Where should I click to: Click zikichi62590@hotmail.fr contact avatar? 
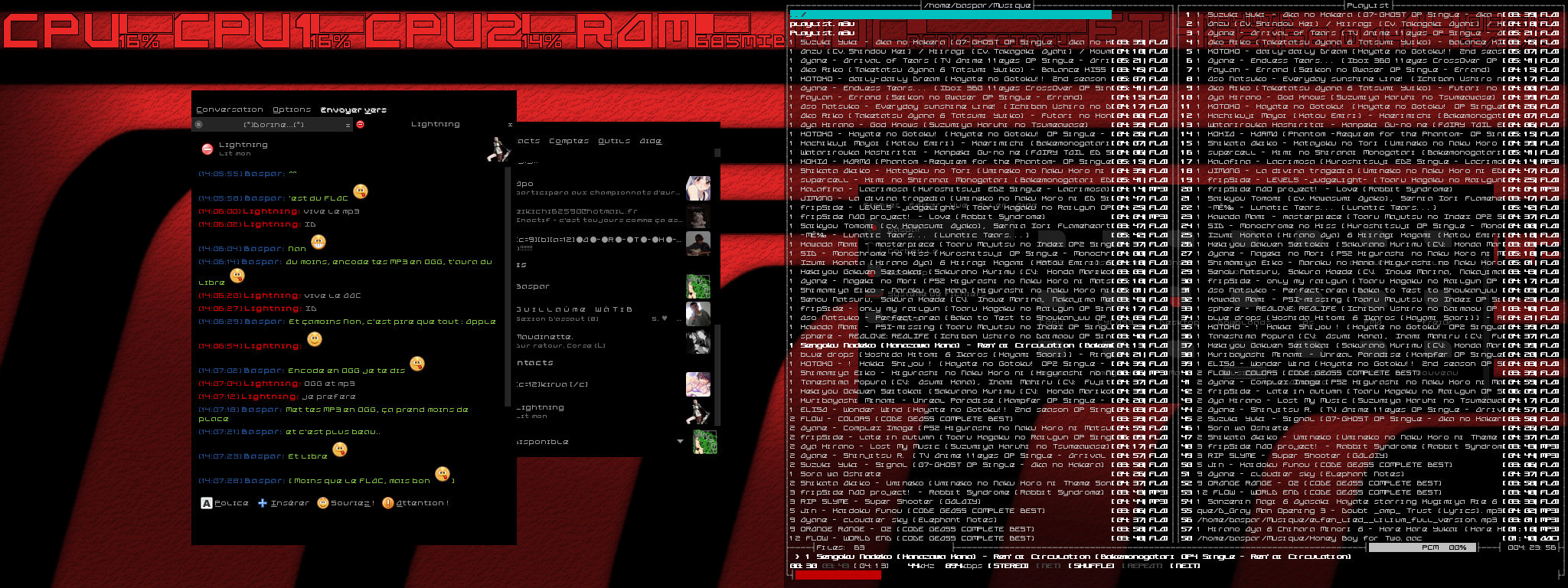pyautogui.click(x=697, y=216)
